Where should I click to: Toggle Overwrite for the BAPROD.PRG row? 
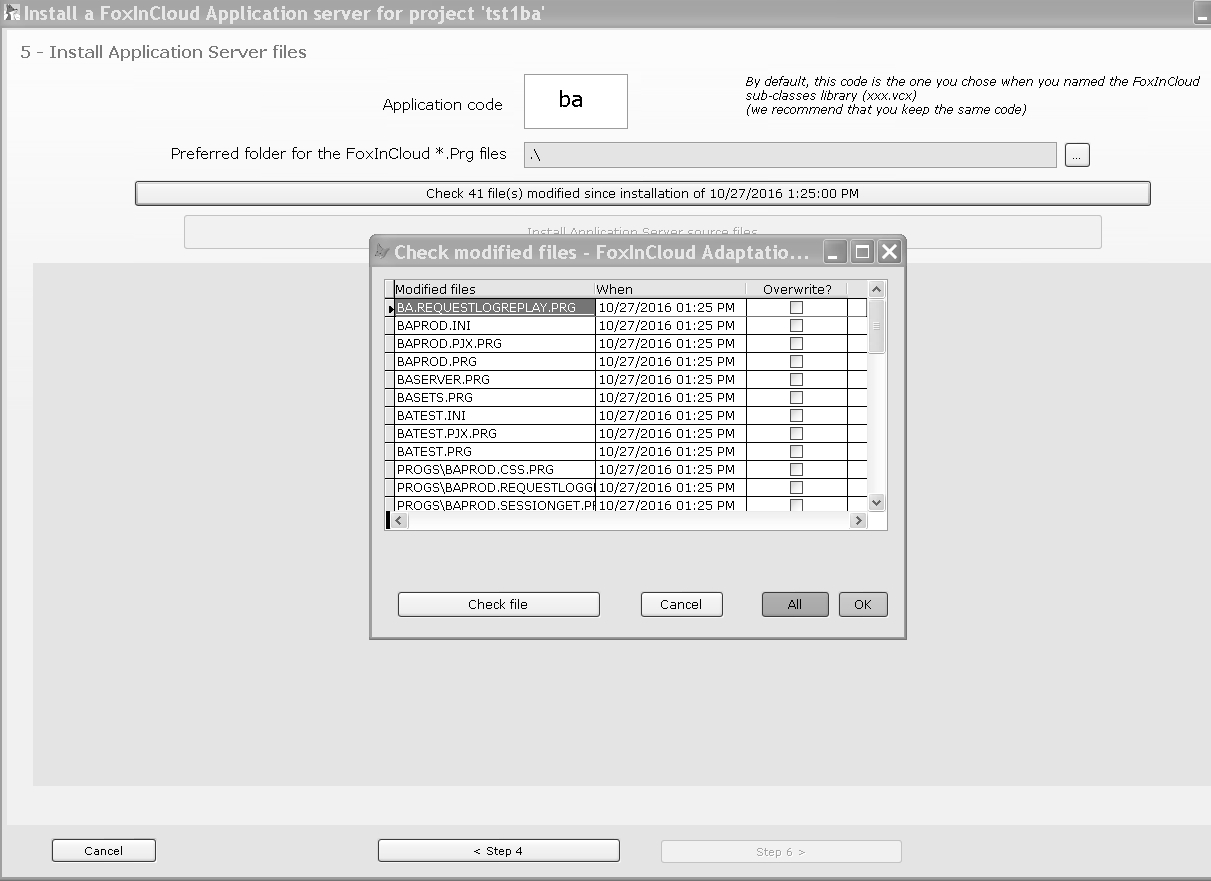796,362
